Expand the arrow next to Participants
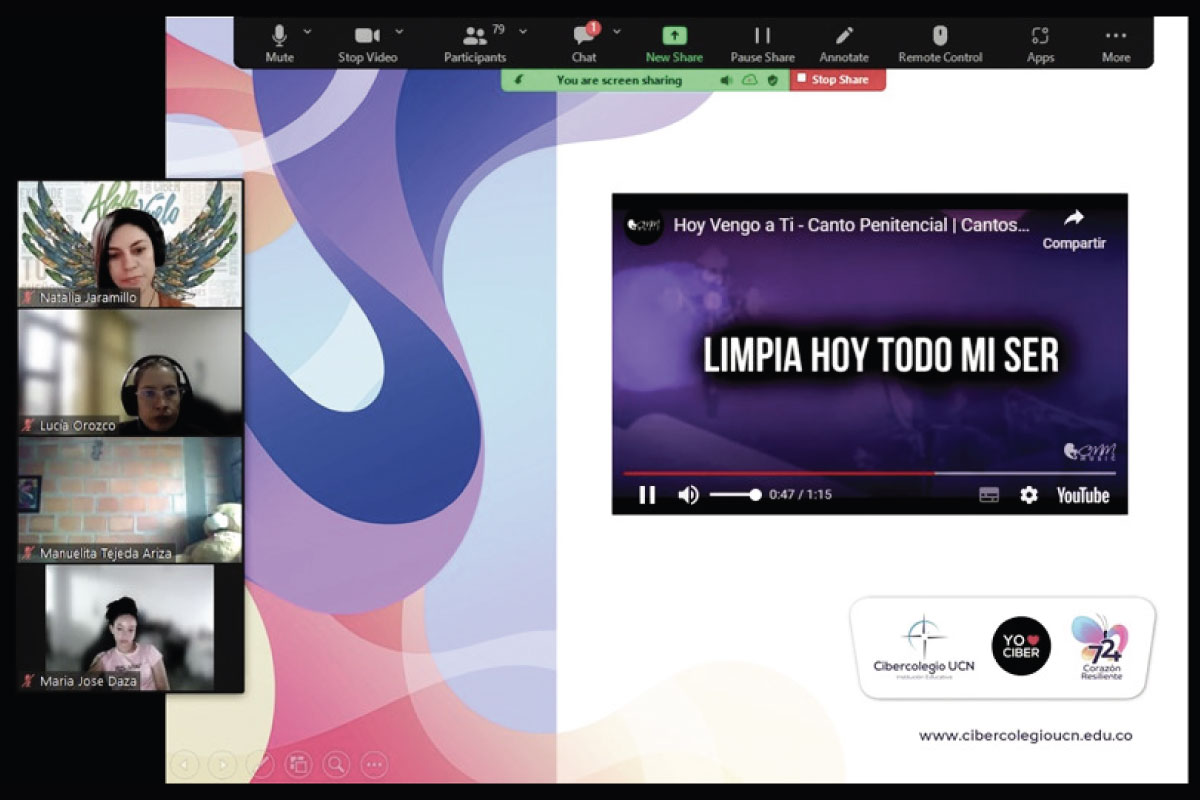Screen dimensions: 1200x800 coord(522,32)
